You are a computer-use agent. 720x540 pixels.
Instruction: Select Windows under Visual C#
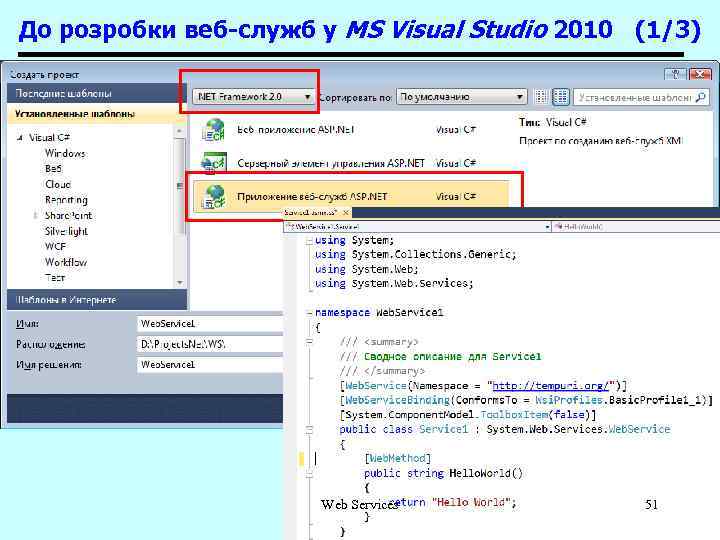[65, 153]
